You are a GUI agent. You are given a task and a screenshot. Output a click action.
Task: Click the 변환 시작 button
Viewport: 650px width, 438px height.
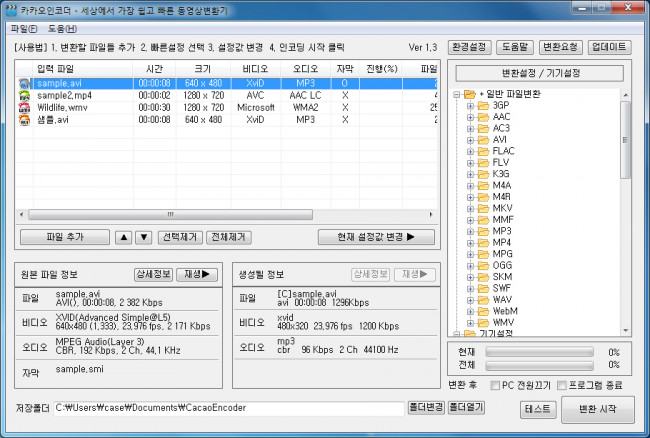[x=598, y=409]
